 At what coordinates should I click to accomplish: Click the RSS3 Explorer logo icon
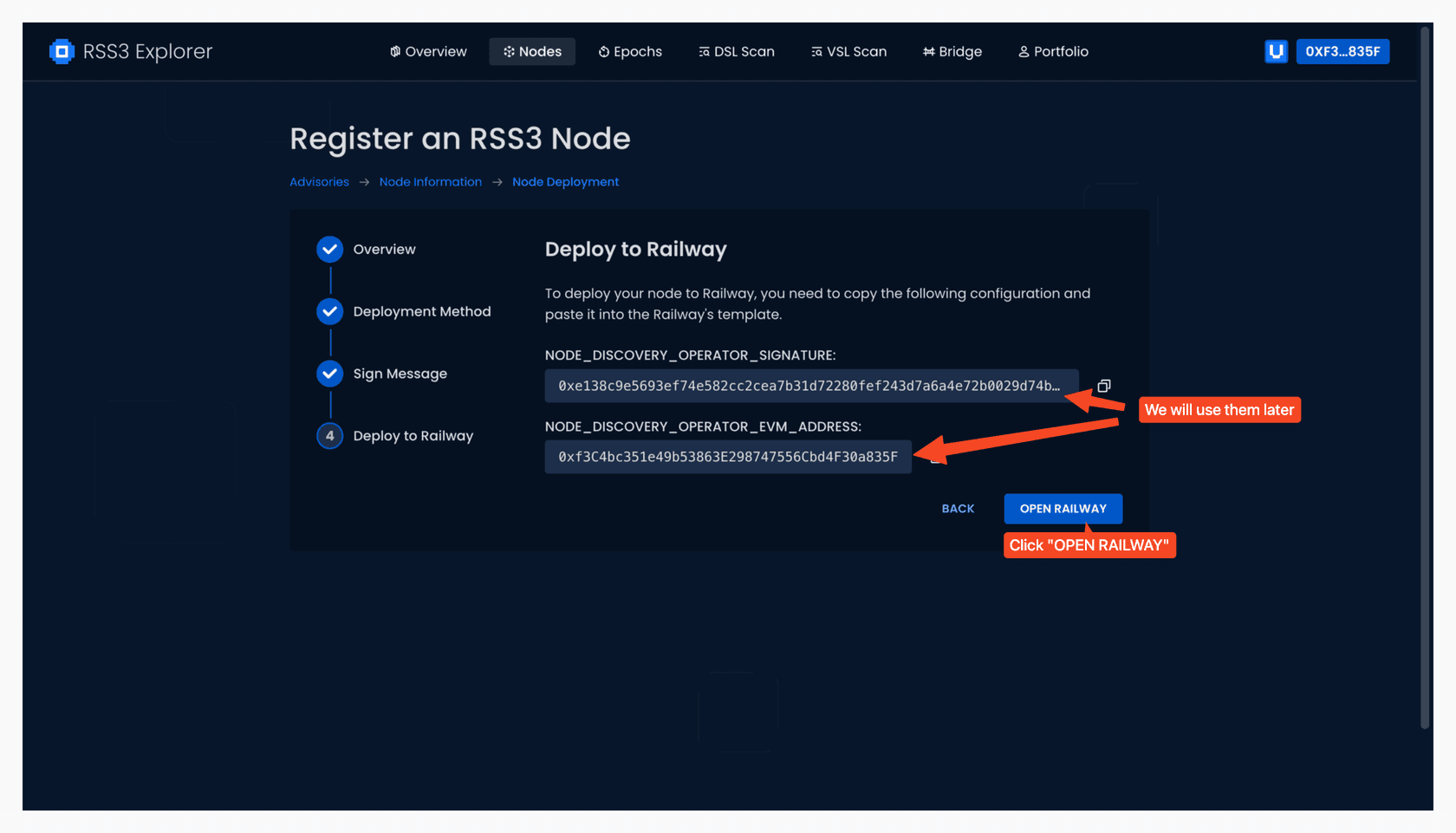(62, 51)
